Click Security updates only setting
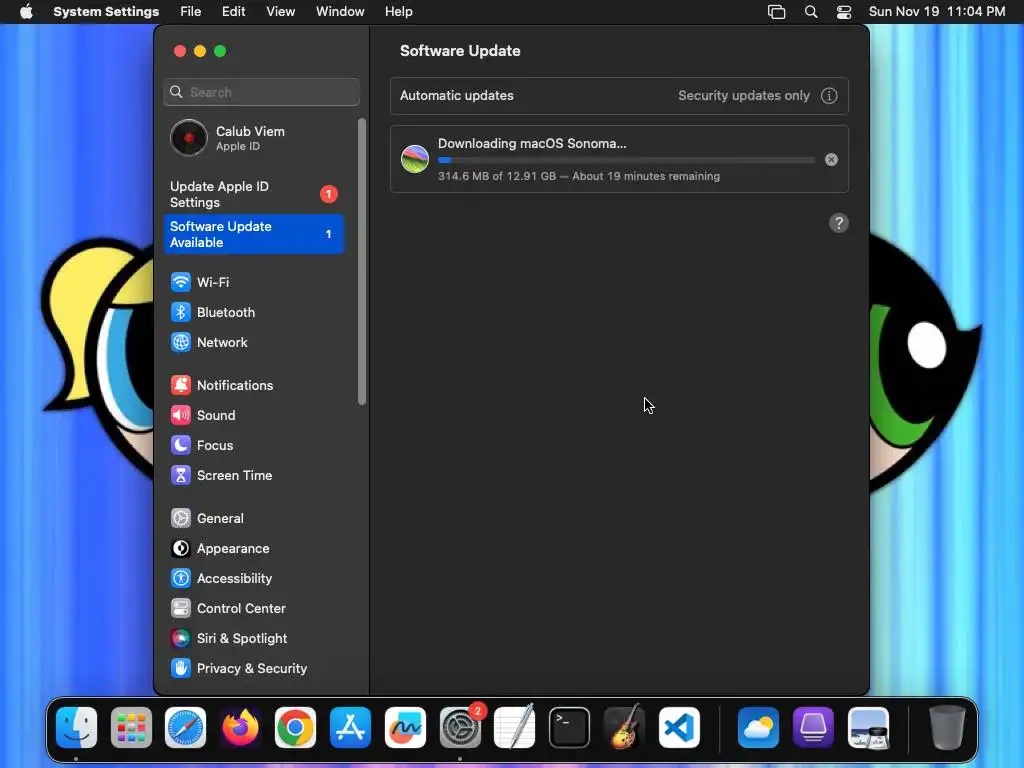 click(x=743, y=95)
